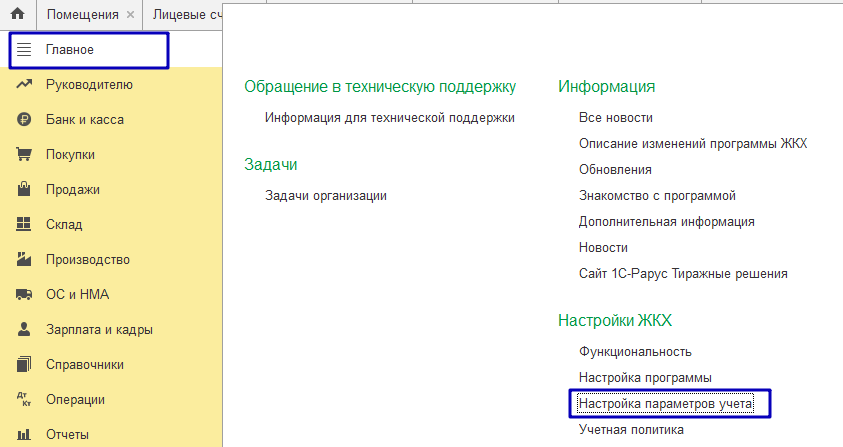Click the Покупки shopping cart icon
The width and height of the screenshot is (843, 447).
(24, 154)
